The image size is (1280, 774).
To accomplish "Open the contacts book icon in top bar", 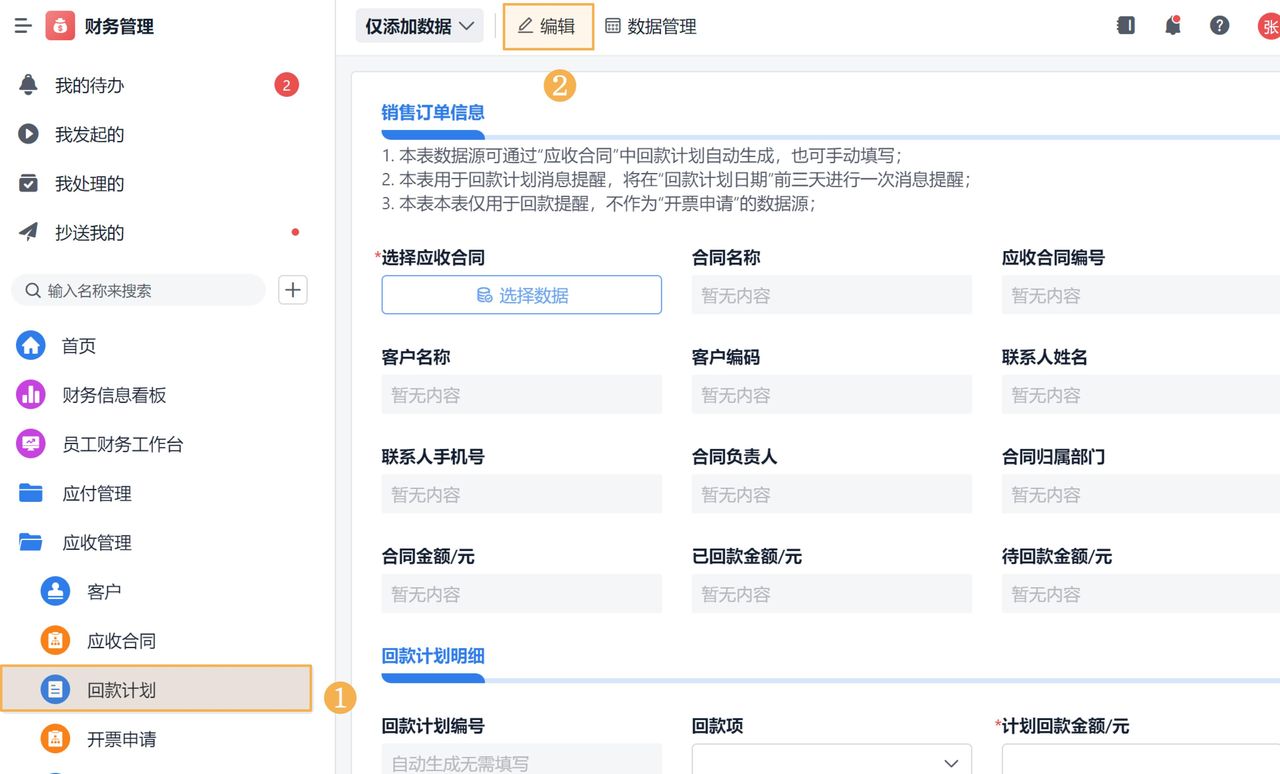I will pos(1125,25).
